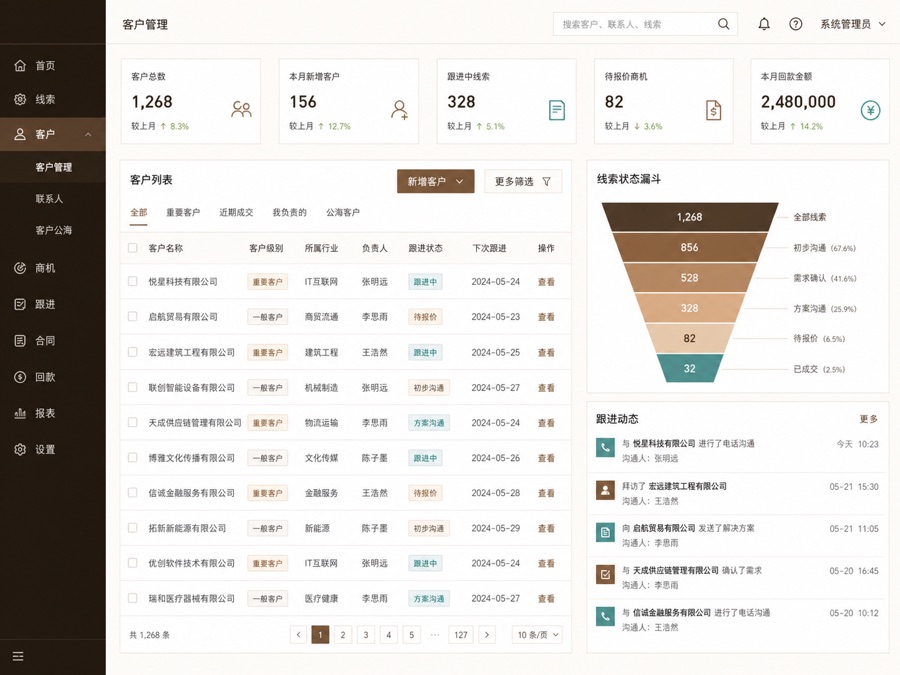Click the 客户名称 column header
This screenshot has width=900, height=675.
point(166,248)
